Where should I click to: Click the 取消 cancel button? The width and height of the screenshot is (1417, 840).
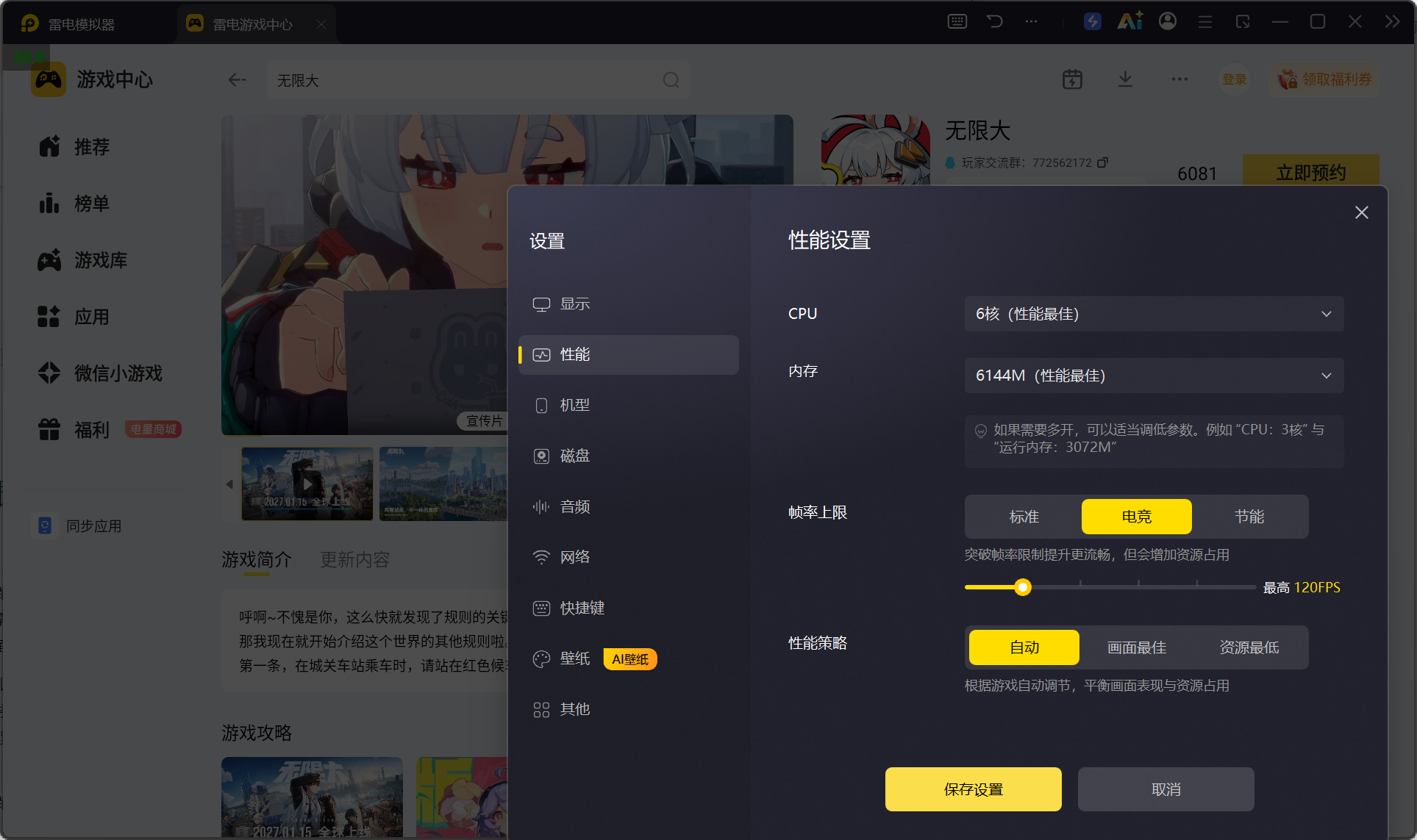(x=1166, y=789)
